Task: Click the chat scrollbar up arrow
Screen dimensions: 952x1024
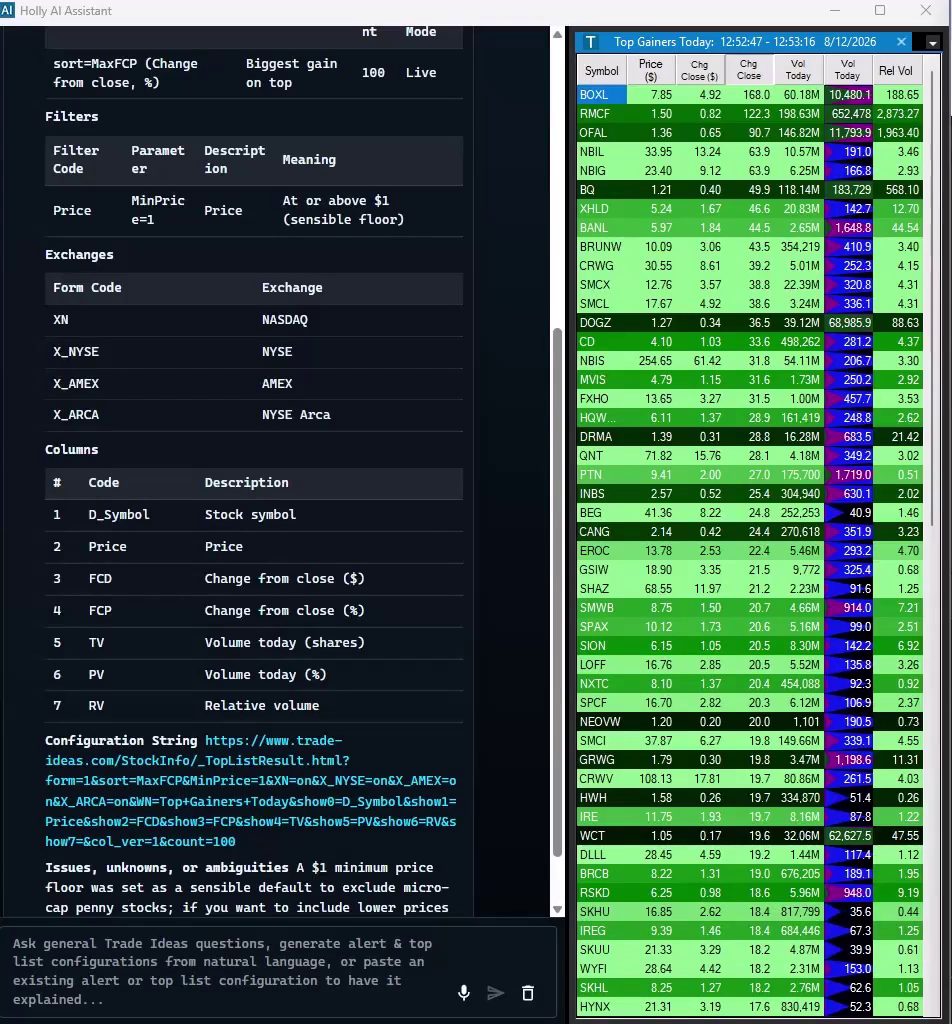Action: point(557,34)
